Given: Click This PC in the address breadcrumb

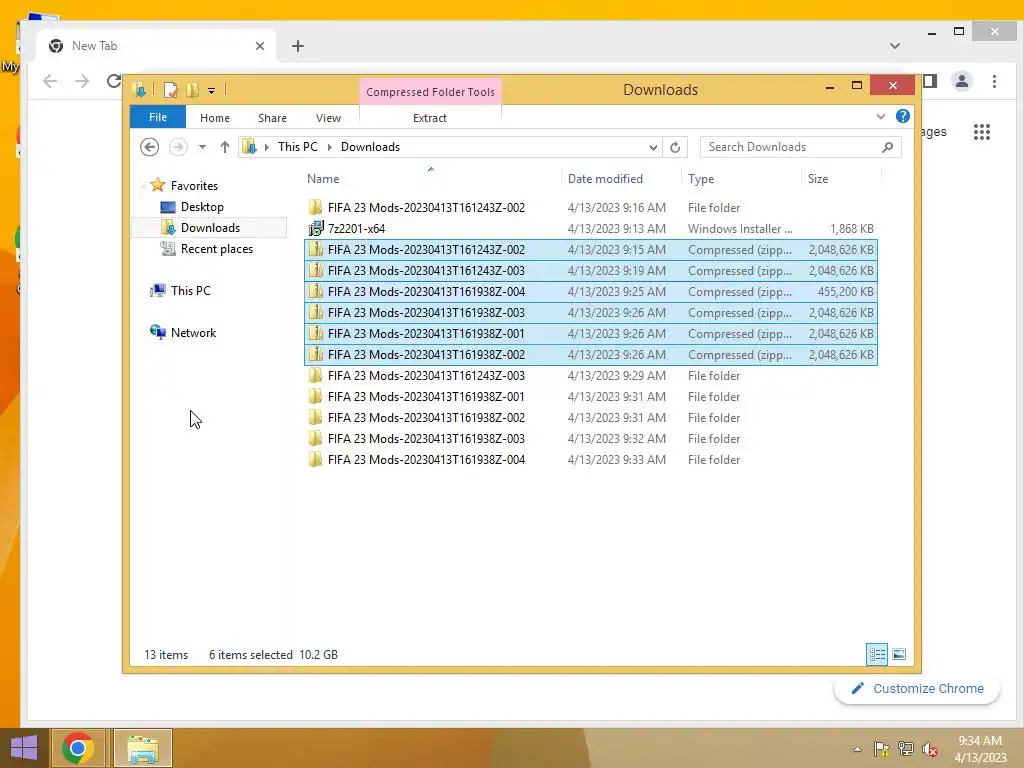Looking at the screenshot, I should pos(297,147).
